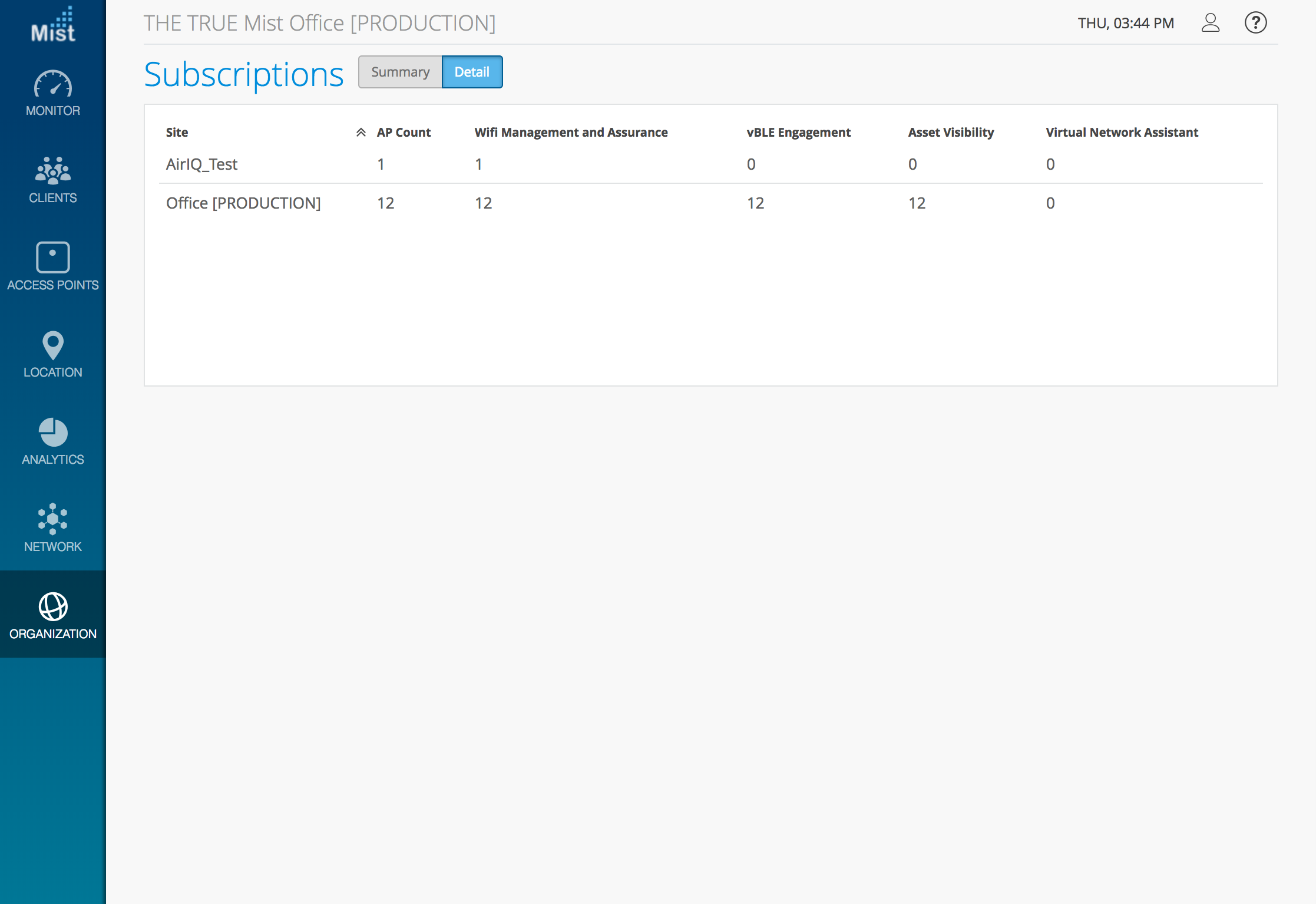
Task: Toggle sort arrow beside Site column
Action: (x=361, y=133)
